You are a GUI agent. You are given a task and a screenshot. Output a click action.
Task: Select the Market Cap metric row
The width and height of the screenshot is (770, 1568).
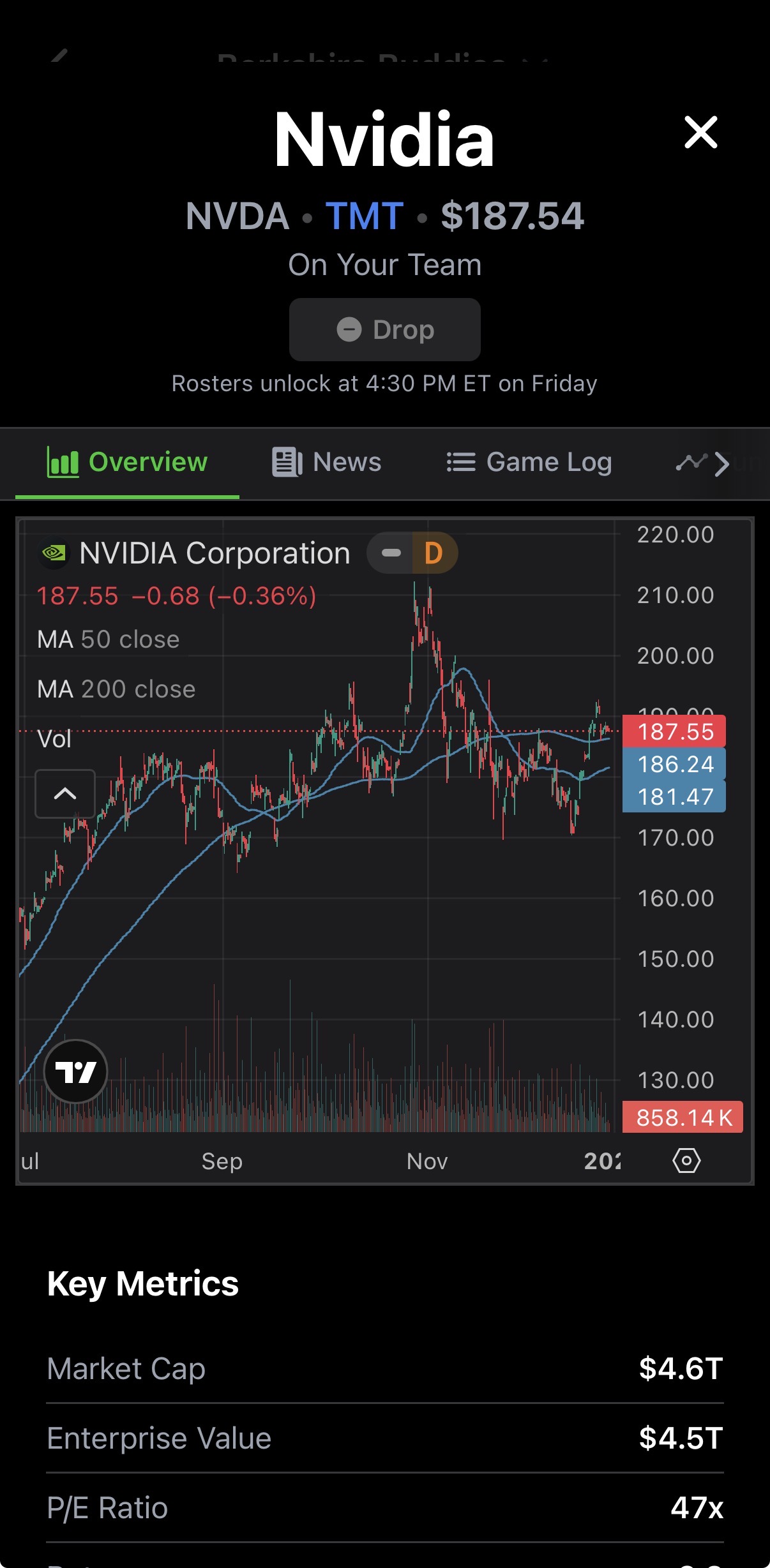point(385,1368)
